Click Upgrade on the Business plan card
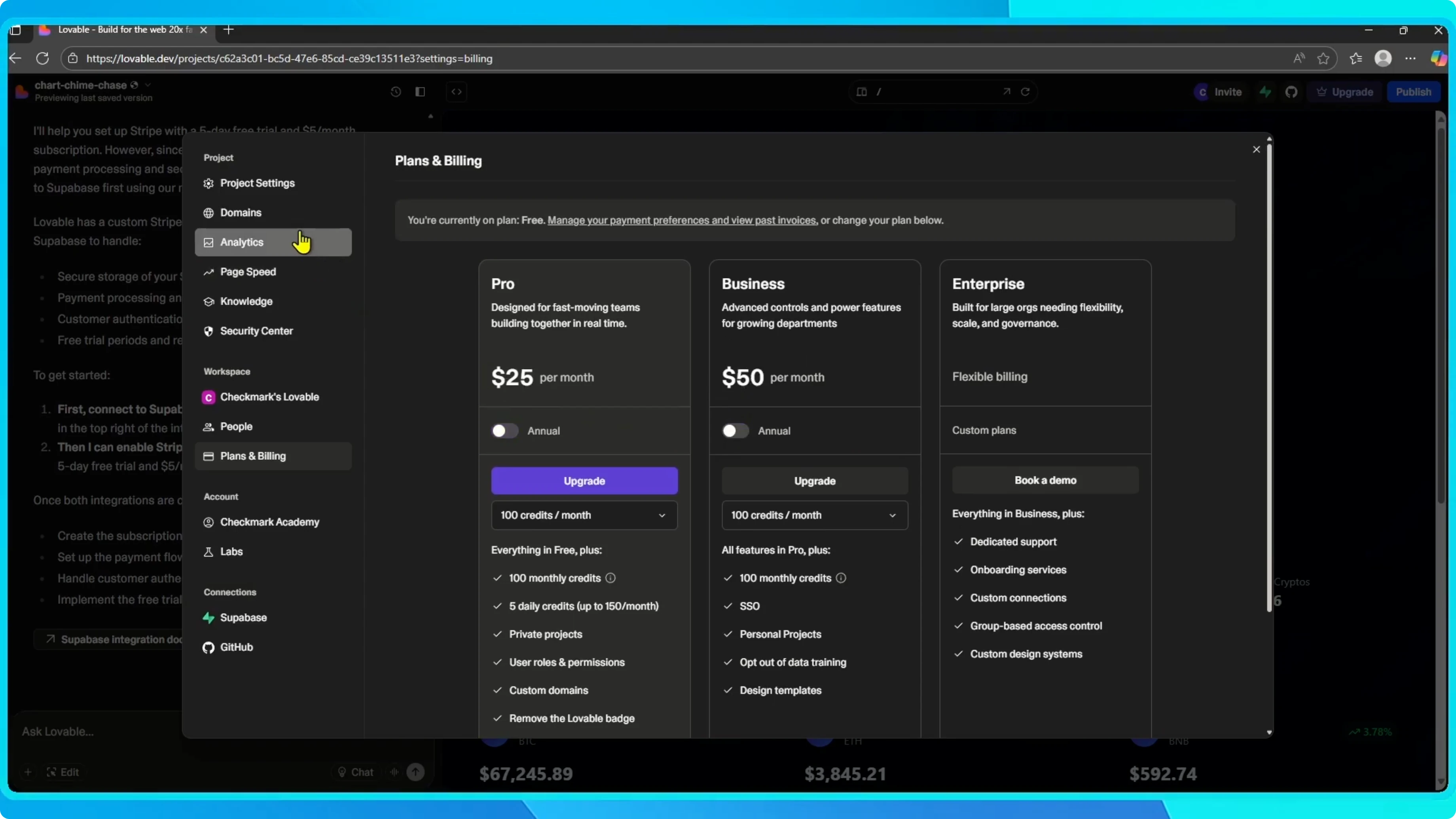The image size is (1456, 819). (x=815, y=481)
